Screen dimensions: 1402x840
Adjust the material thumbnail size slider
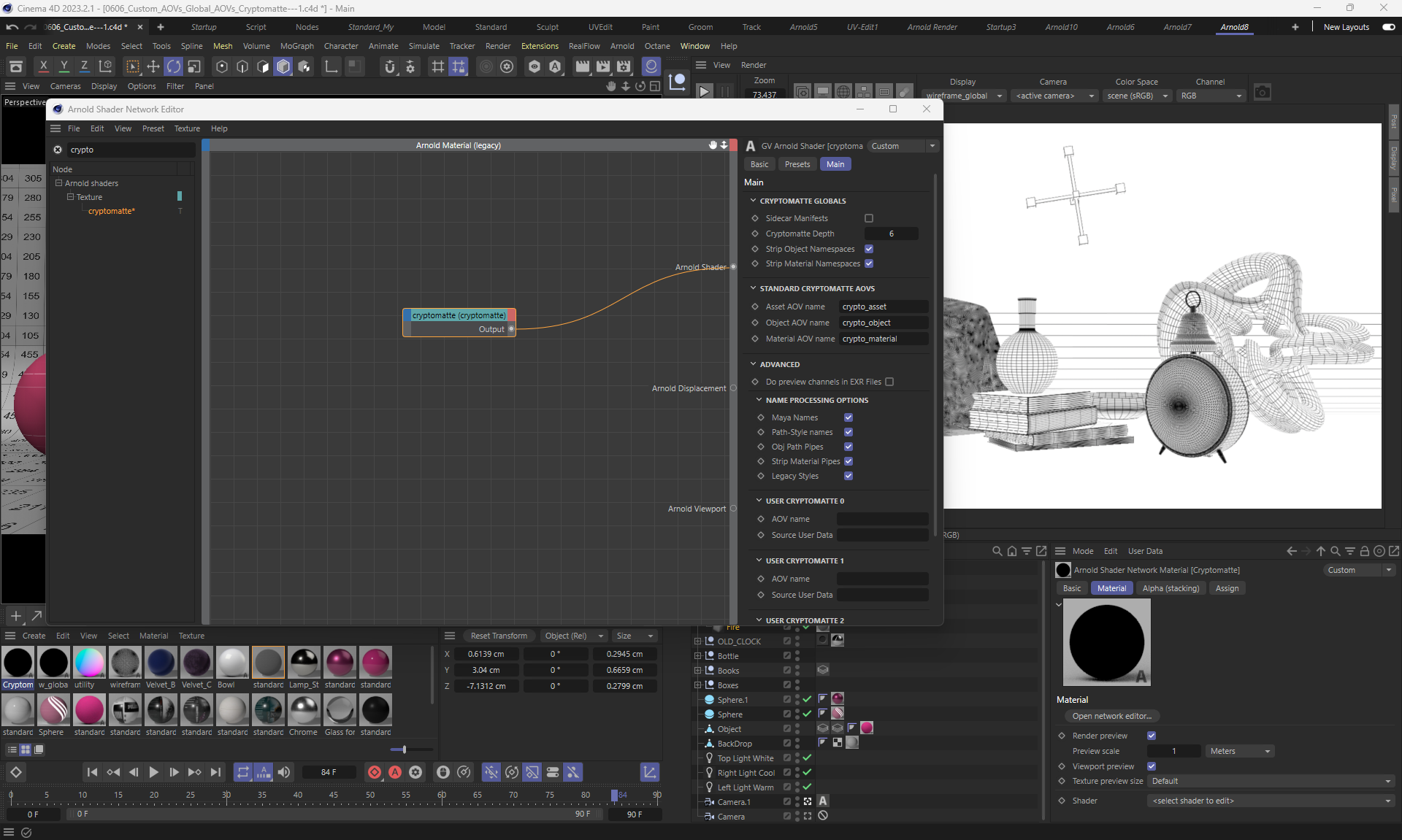point(404,750)
